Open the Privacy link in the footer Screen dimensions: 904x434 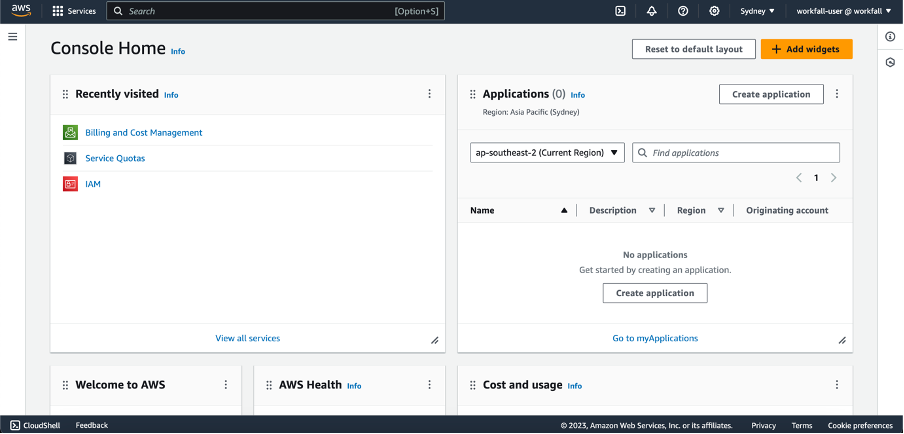[x=763, y=425]
